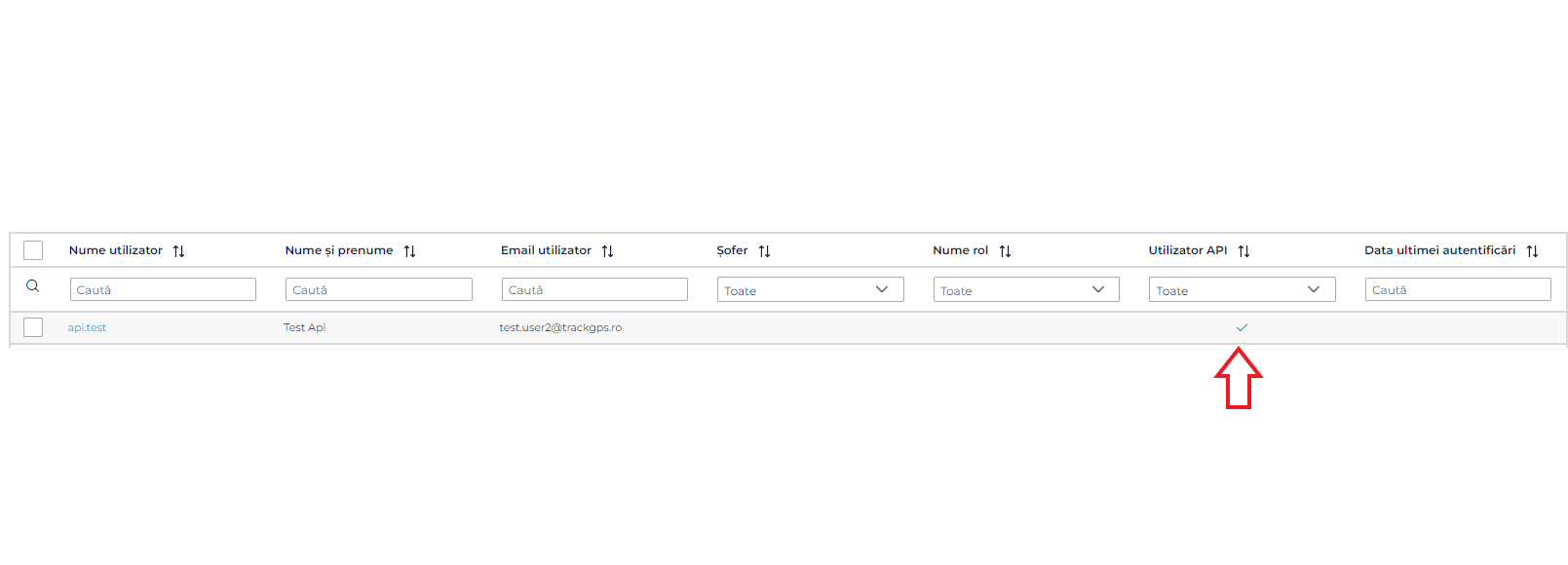1568x565 pixels.
Task: Sort by Nume și prenume column icon
Action: 409,251
